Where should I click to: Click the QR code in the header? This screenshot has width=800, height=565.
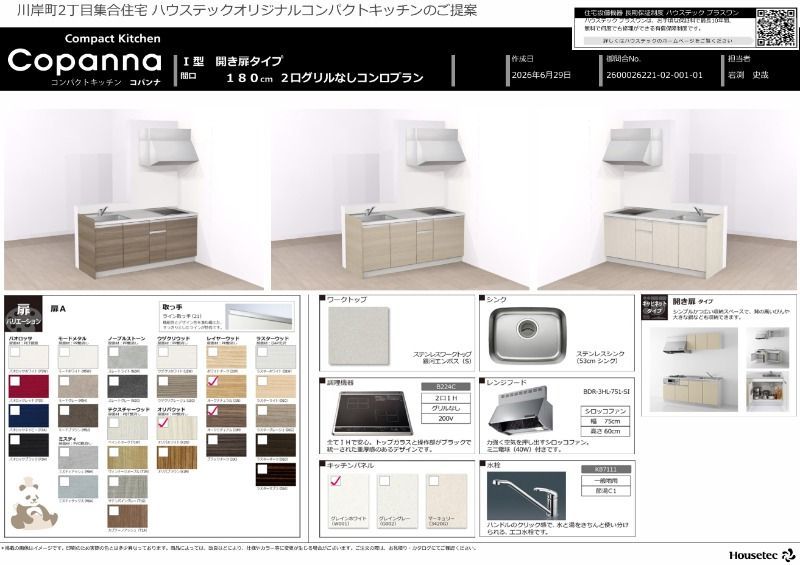[776, 28]
